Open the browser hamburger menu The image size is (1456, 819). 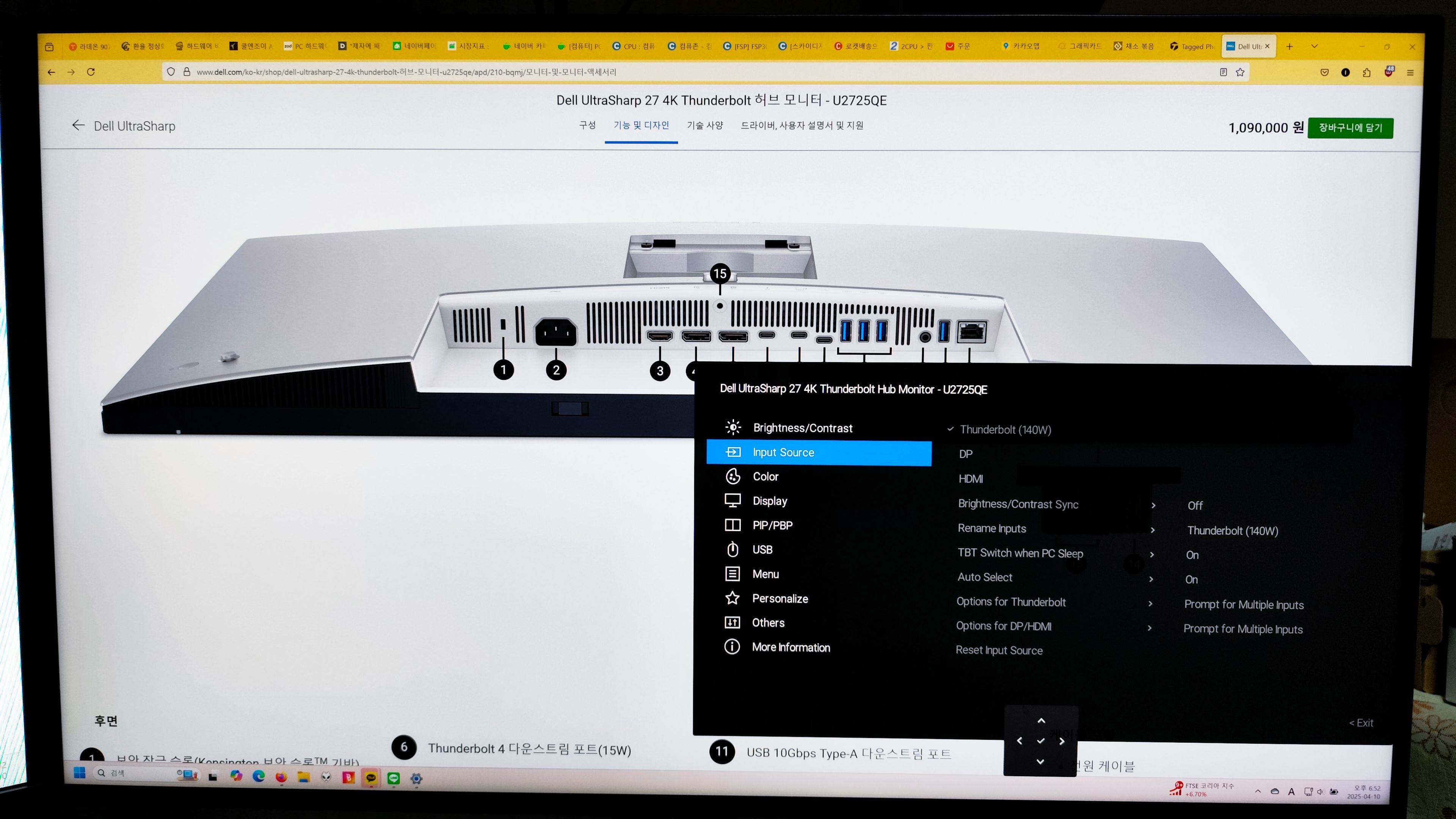point(1410,72)
